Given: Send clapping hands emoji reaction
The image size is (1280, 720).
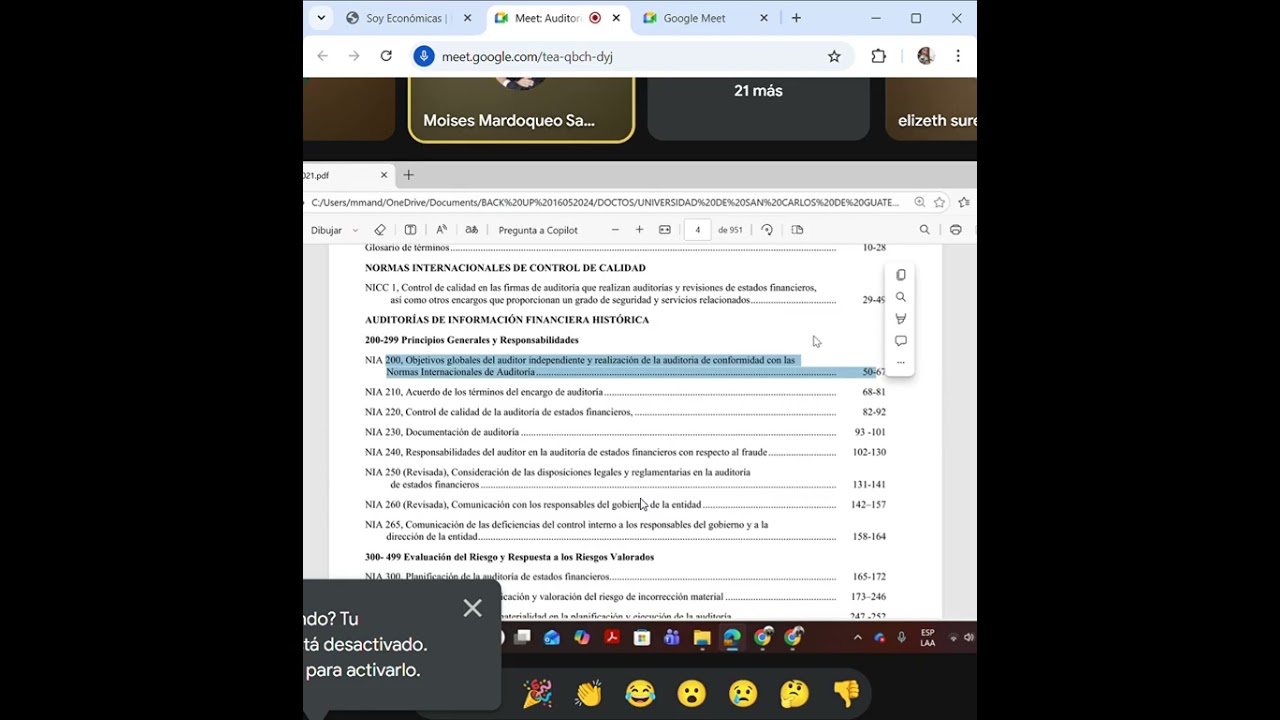Looking at the screenshot, I should 589,693.
